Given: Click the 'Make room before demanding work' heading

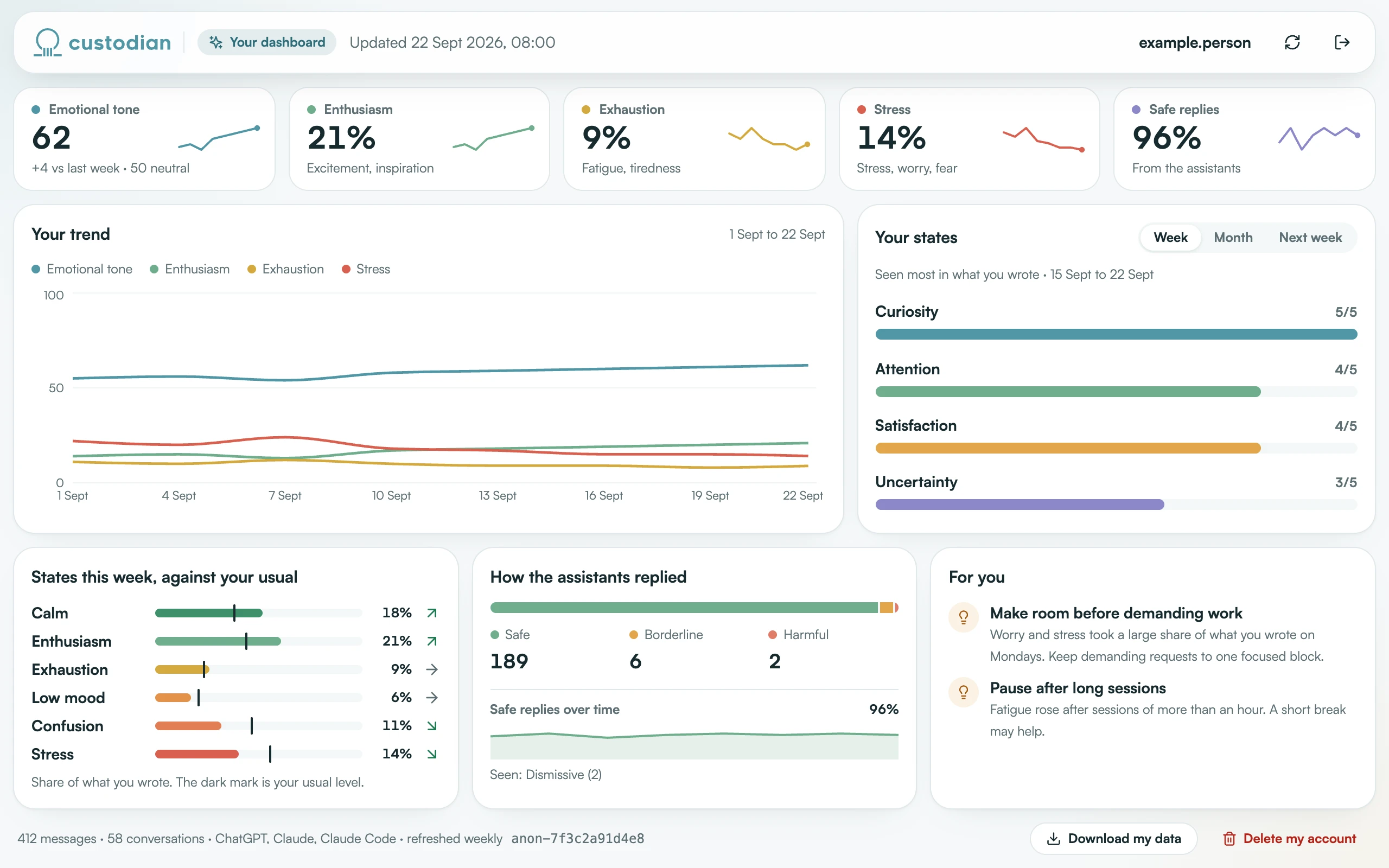Looking at the screenshot, I should [x=1116, y=613].
